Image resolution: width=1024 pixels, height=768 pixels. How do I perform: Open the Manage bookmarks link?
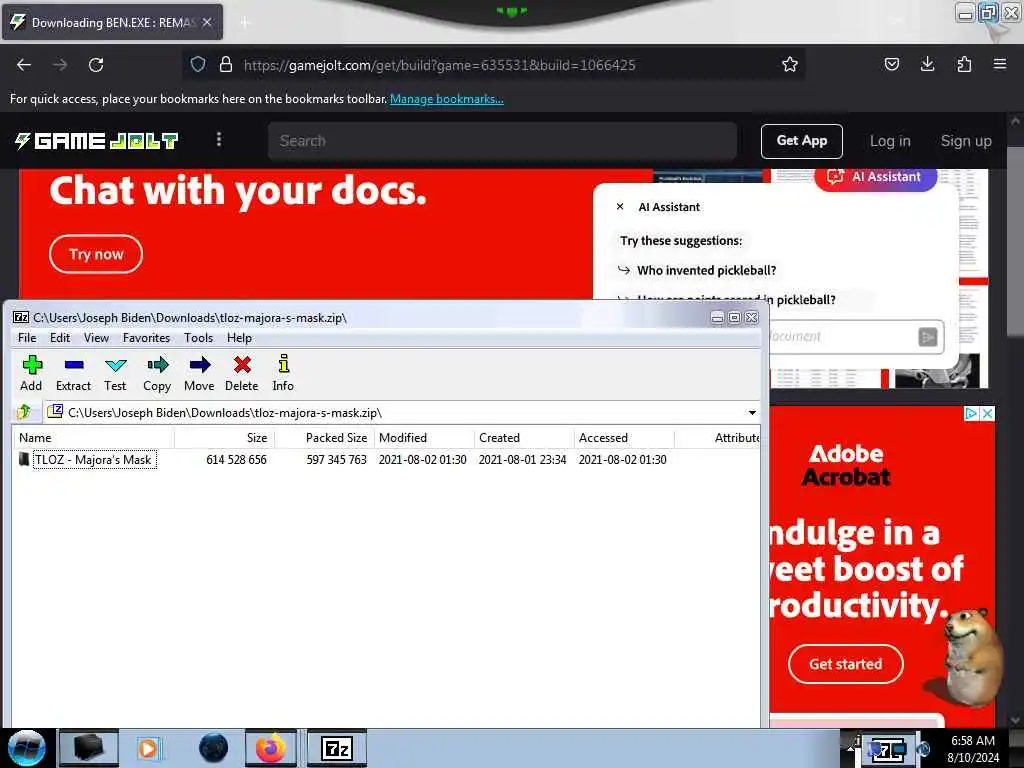point(447,99)
